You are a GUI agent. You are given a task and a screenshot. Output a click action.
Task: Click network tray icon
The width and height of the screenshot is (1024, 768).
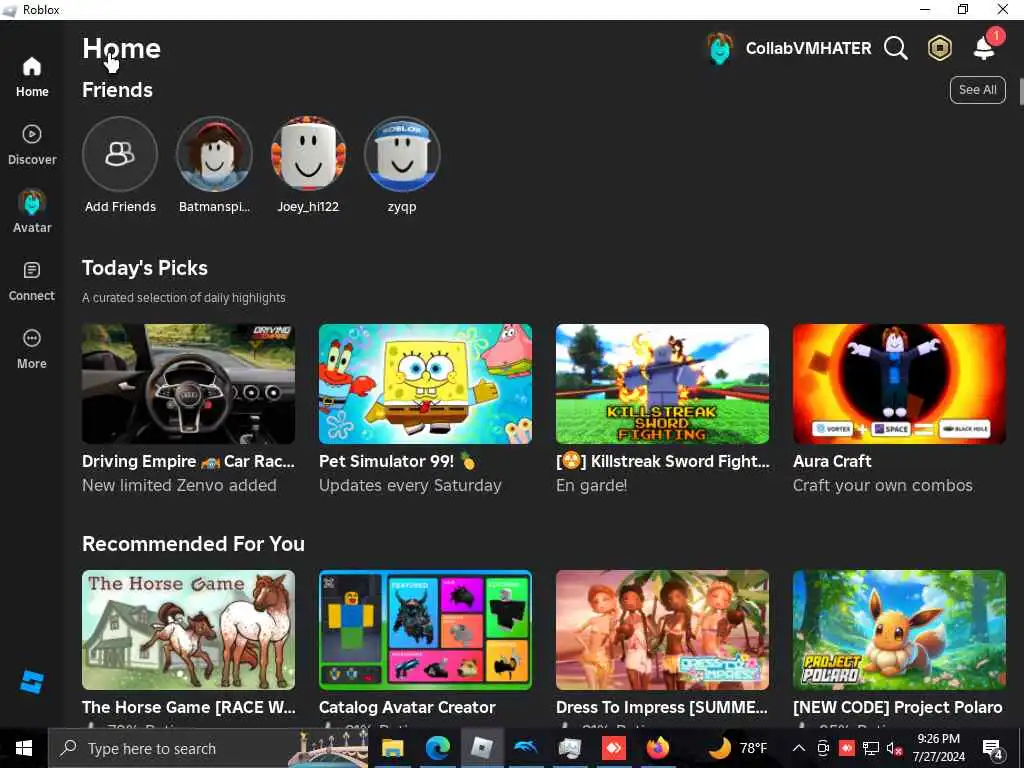[x=871, y=748]
